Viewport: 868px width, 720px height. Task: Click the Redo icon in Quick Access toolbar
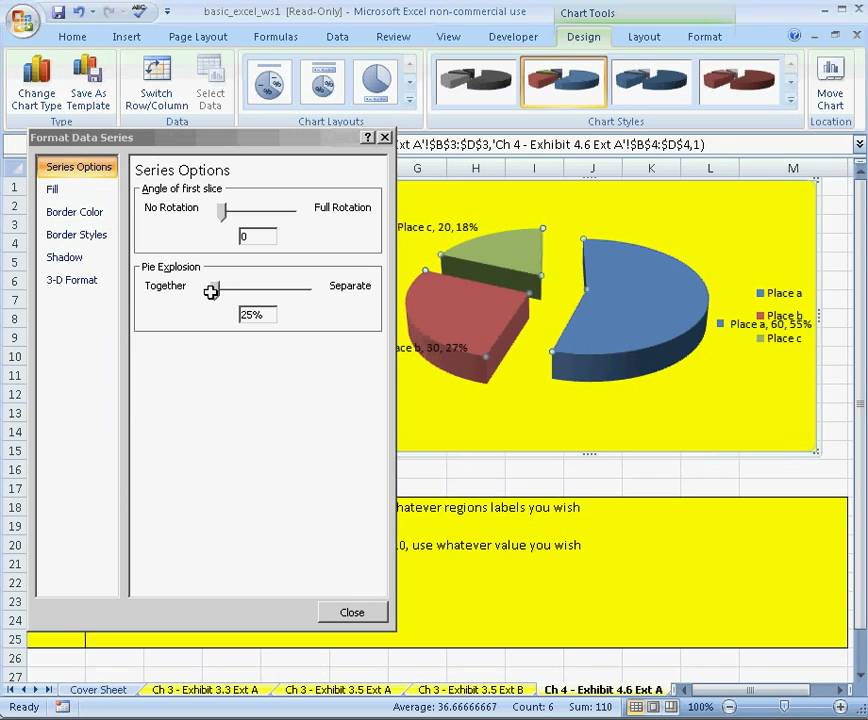tap(109, 12)
